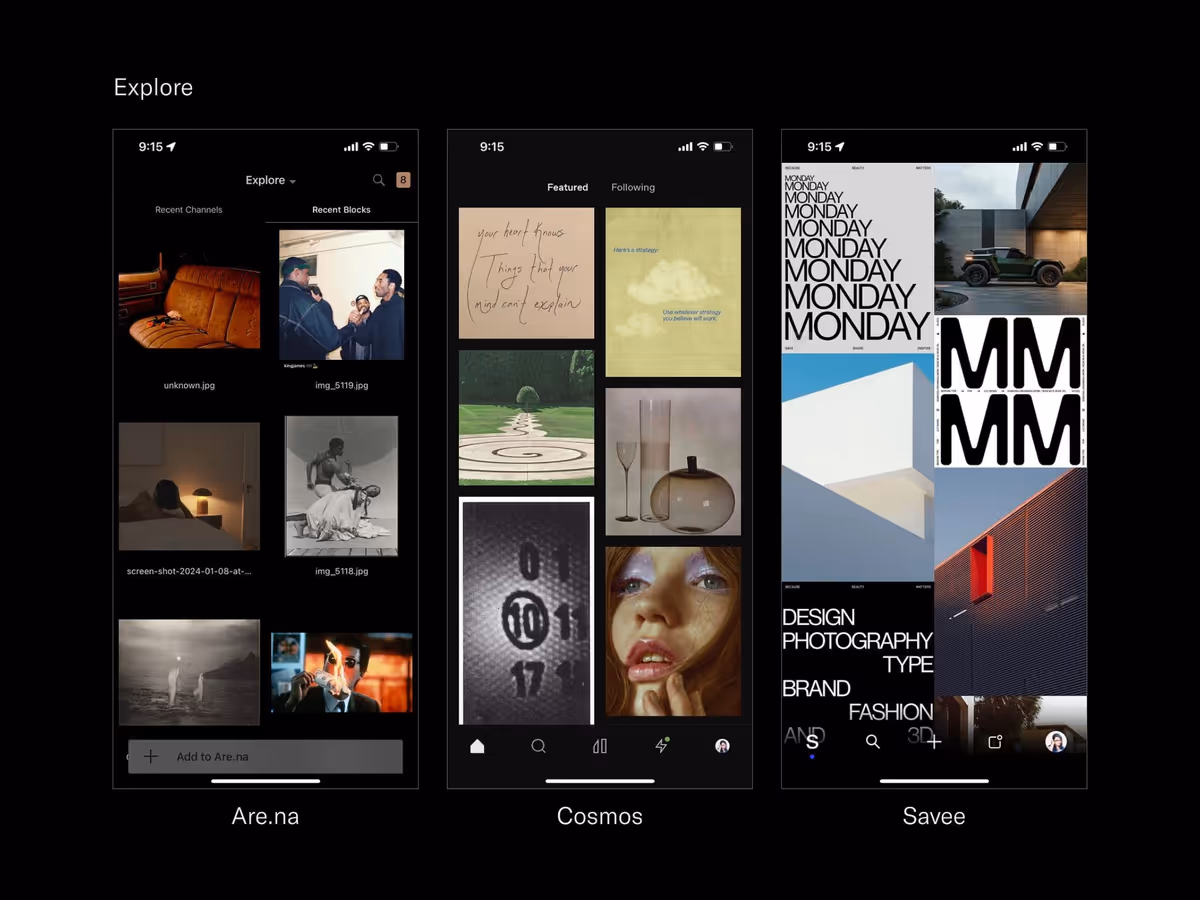
Task: Switch to the Recent Channels tab
Action: [x=189, y=210]
